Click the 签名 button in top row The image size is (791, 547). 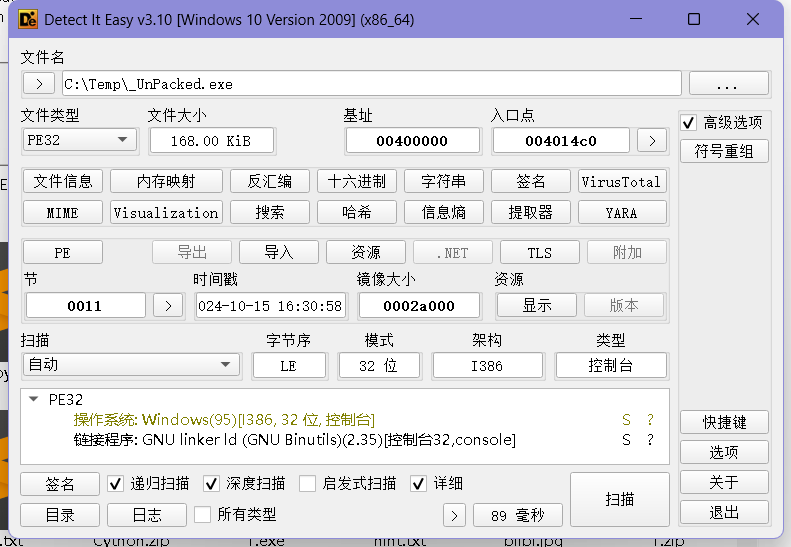pos(530,181)
